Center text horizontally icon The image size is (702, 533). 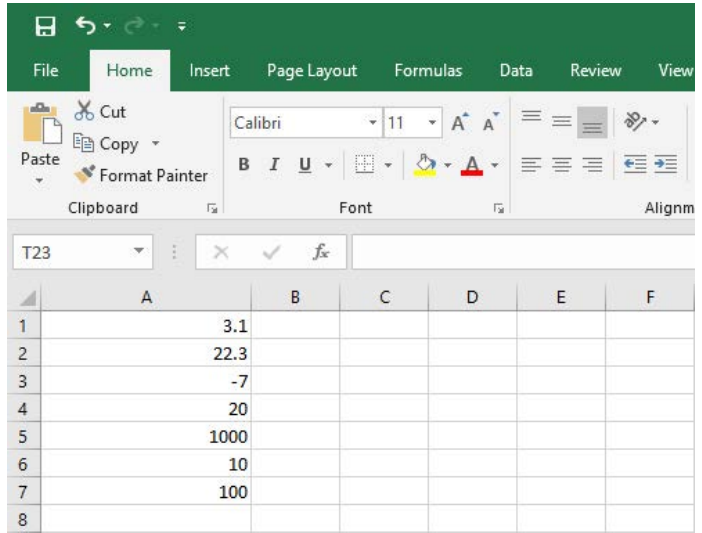tap(561, 165)
